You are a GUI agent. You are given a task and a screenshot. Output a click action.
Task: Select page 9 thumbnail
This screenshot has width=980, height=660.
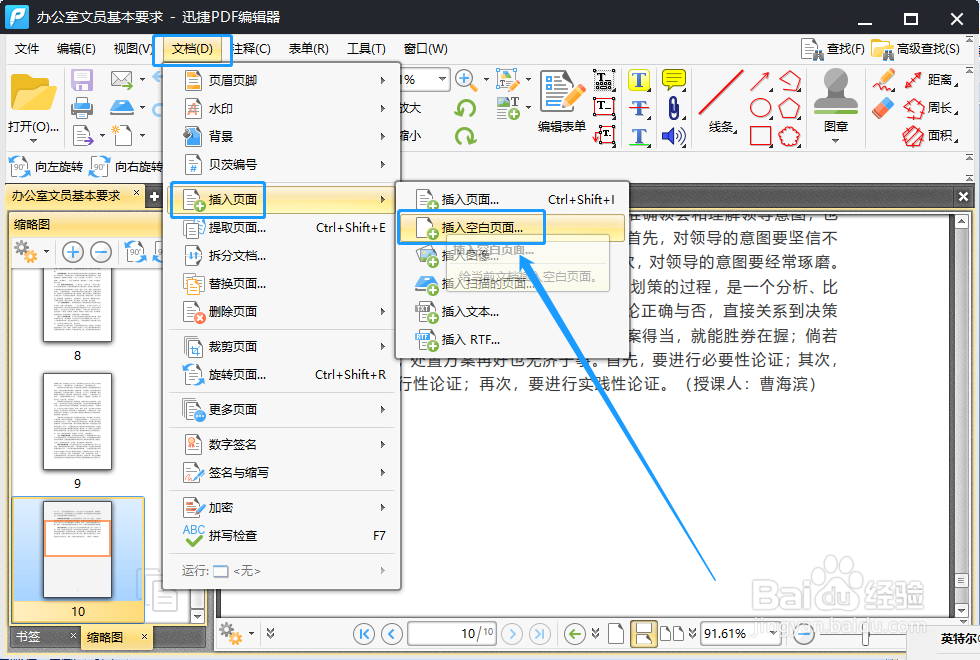click(78, 421)
